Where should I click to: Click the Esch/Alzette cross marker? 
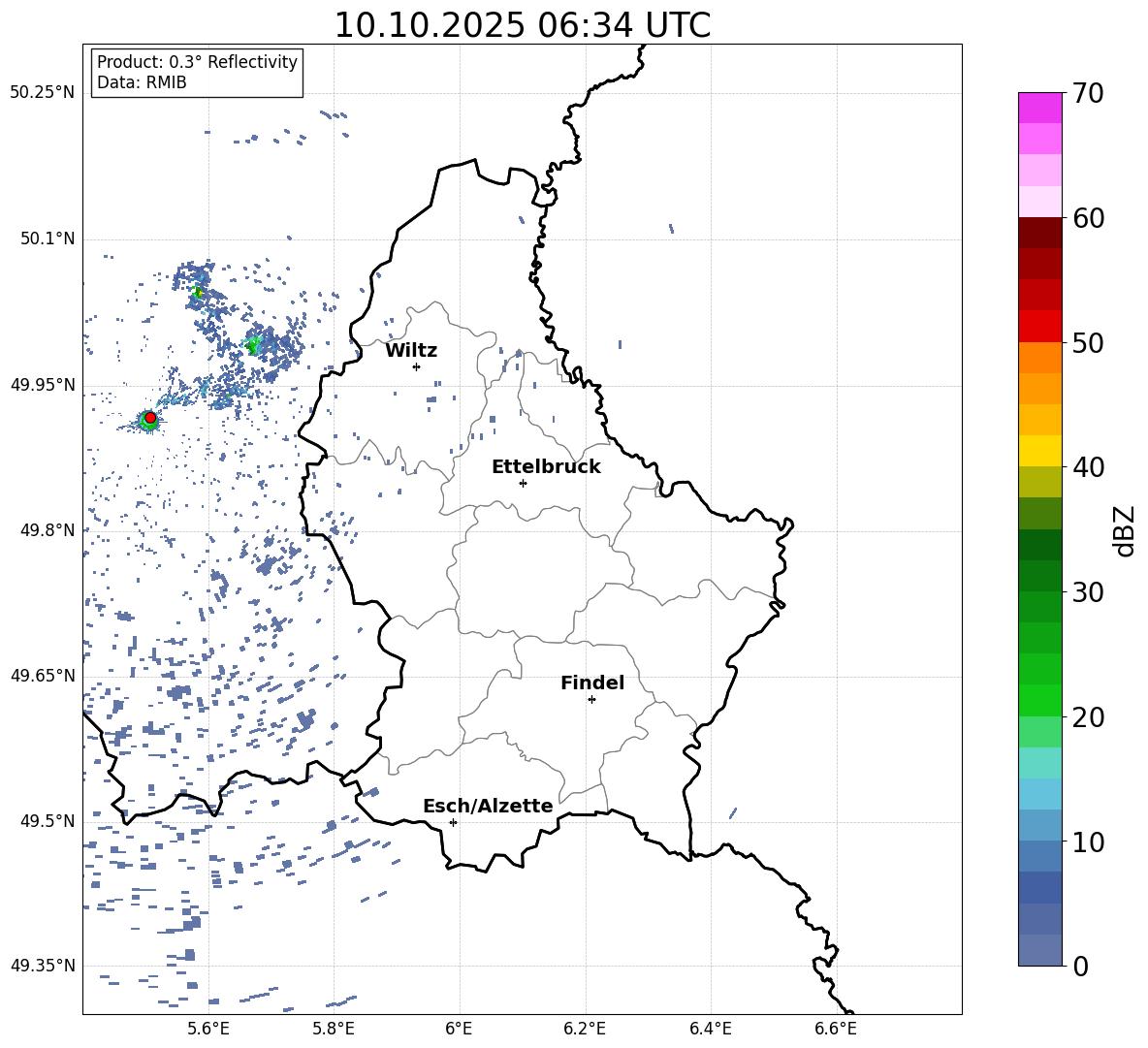453,822
